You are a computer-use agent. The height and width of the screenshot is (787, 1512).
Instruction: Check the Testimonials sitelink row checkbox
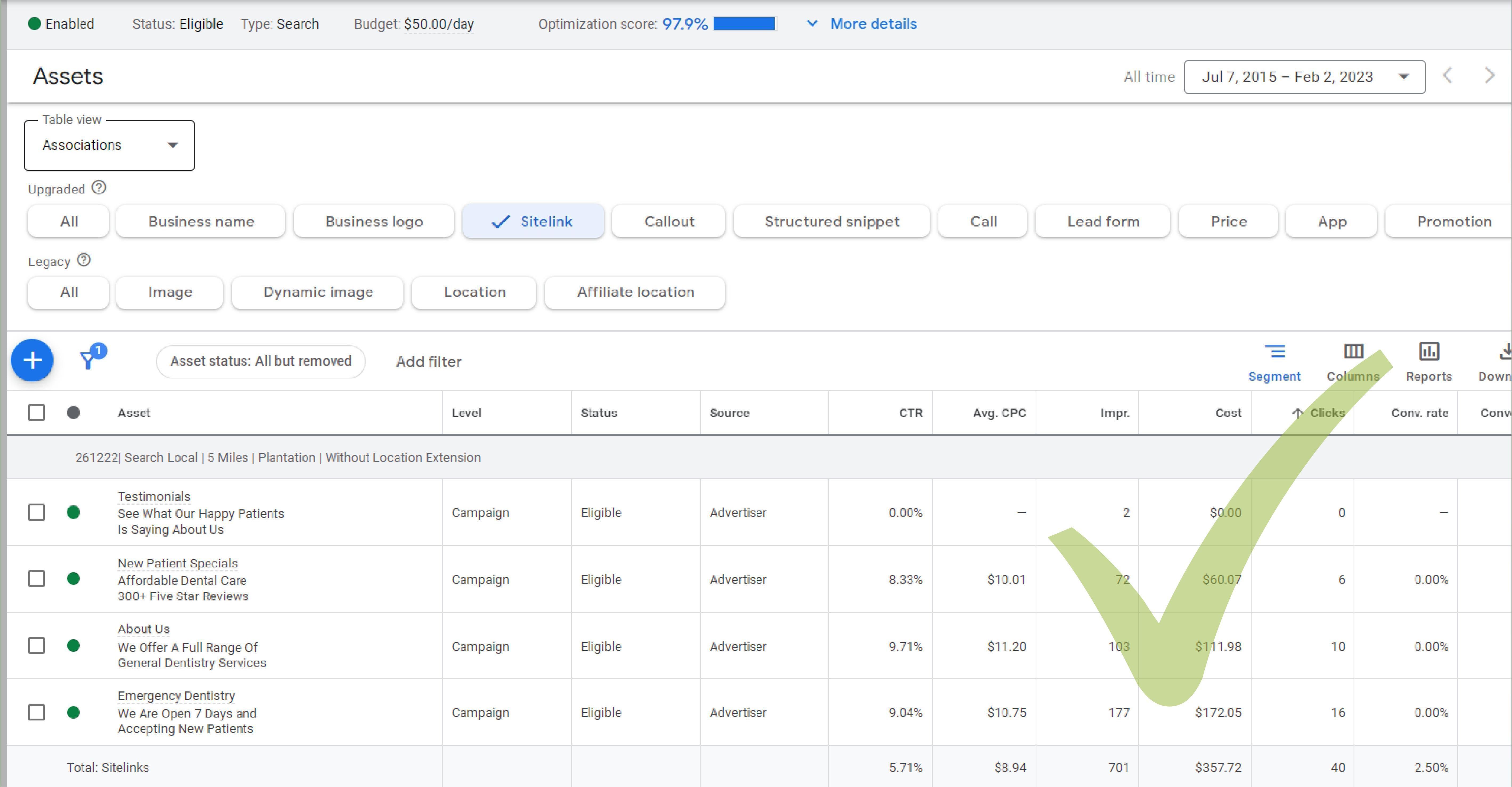(x=36, y=513)
